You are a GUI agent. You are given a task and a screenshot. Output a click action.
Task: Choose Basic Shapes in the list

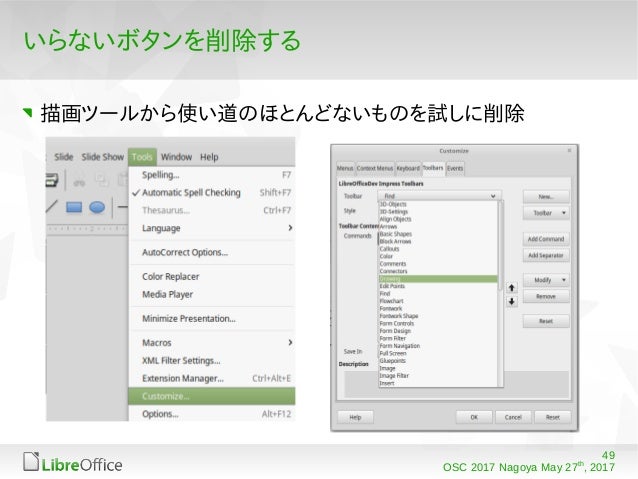438,234
